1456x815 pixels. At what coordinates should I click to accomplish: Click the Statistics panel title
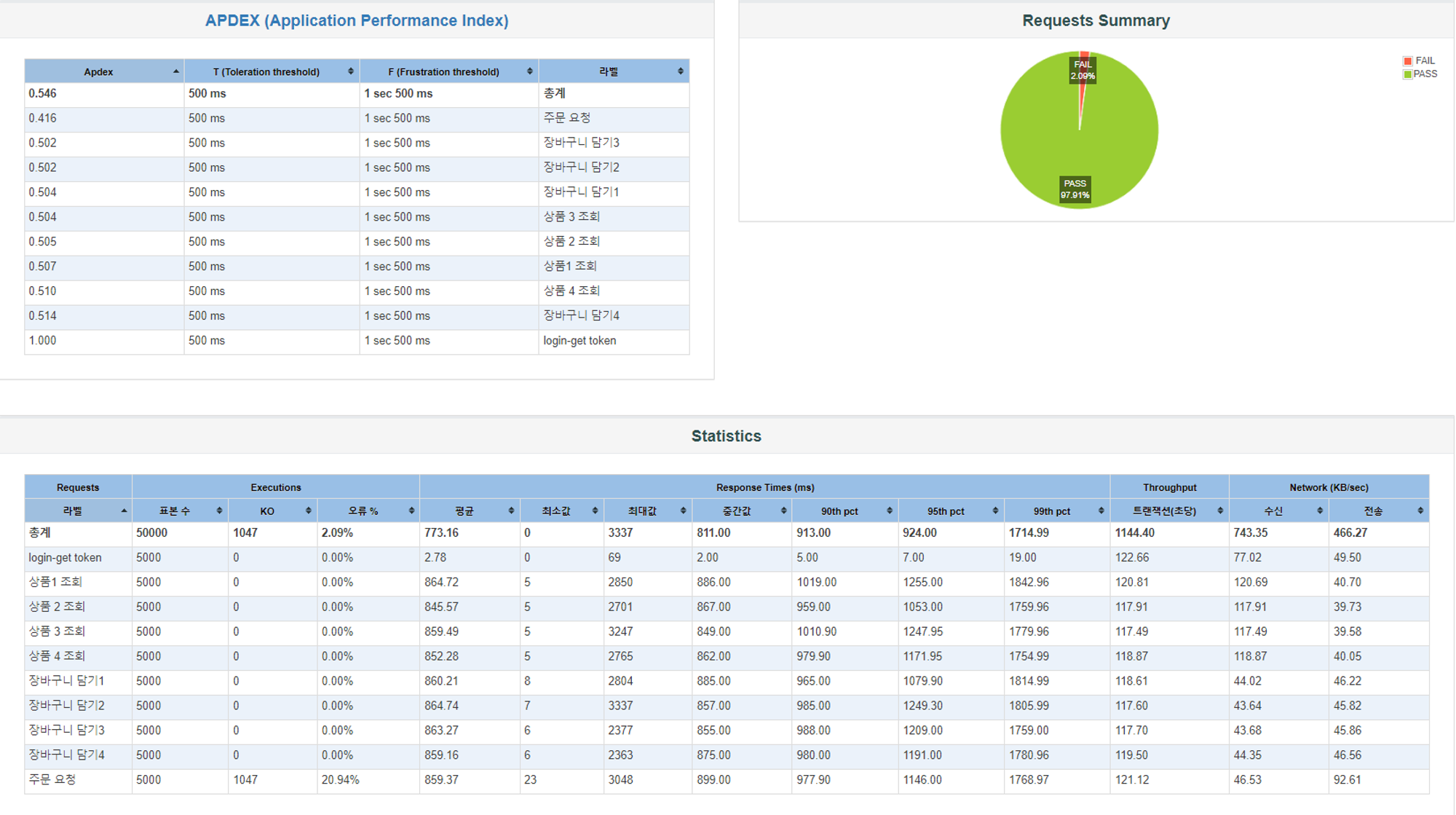726,436
